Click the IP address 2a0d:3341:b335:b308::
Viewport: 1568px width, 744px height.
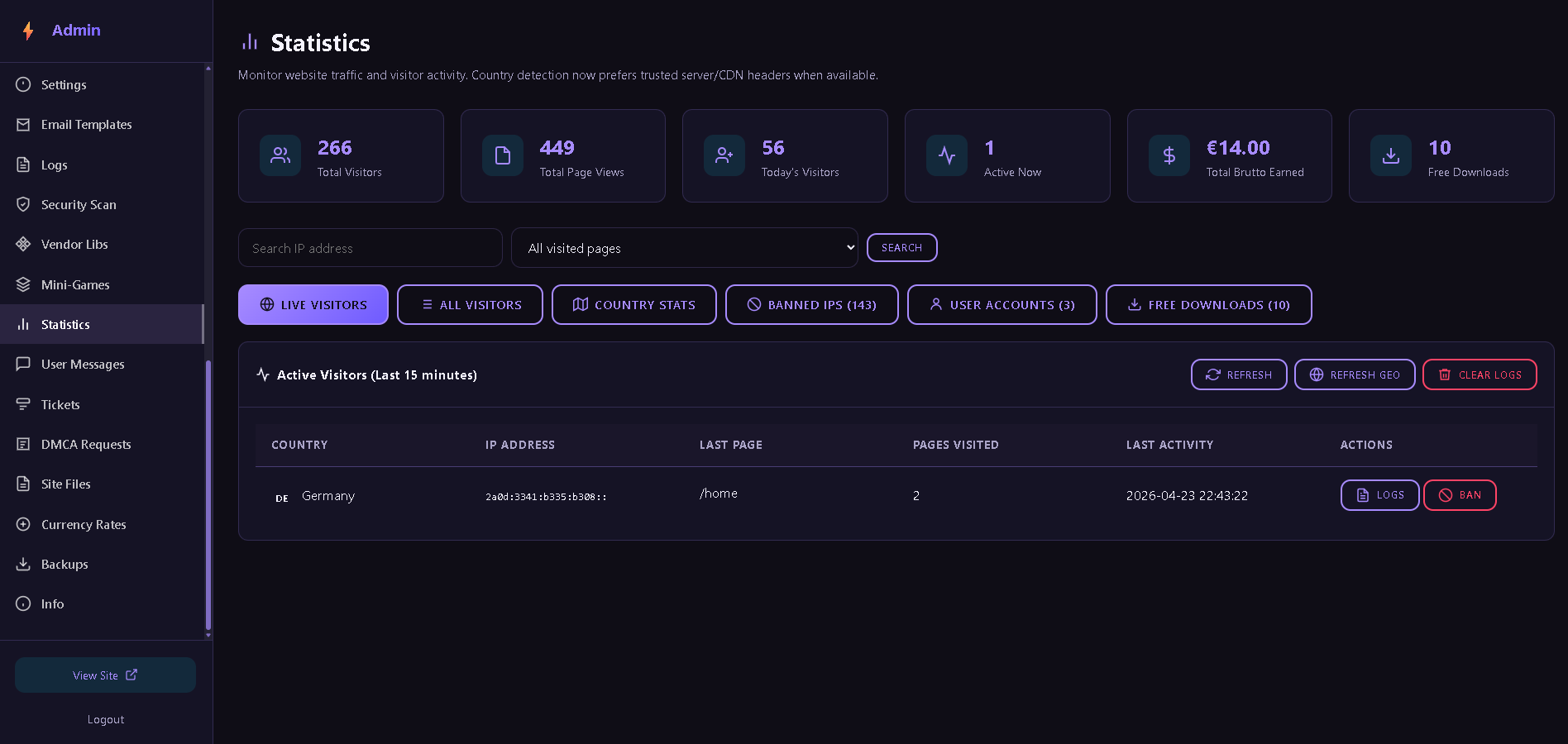[x=547, y=497]
